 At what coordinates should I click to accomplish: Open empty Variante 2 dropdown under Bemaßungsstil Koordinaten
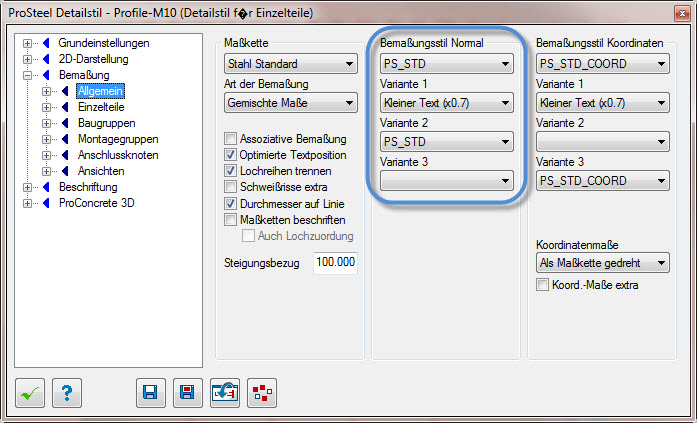(x=603, y=142)
